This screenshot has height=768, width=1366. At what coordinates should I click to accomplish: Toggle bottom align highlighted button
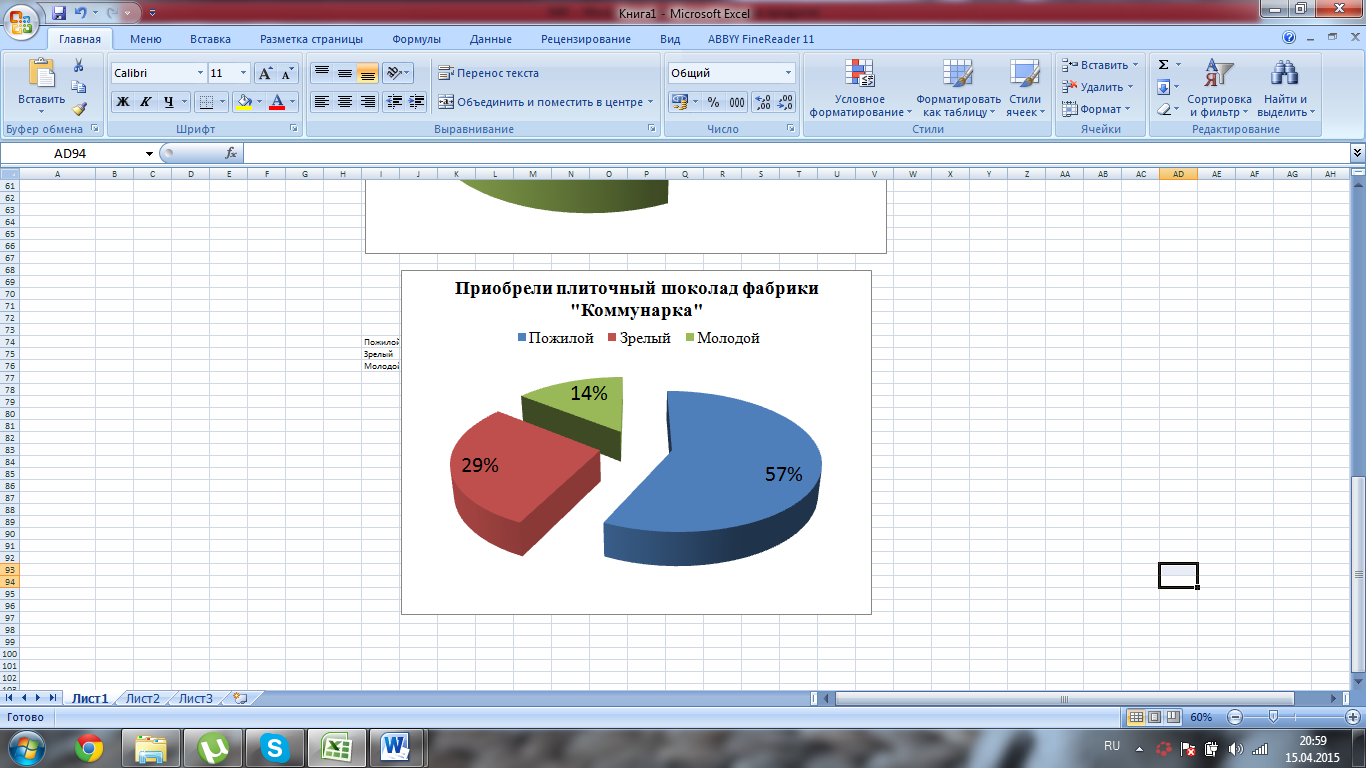367,73
